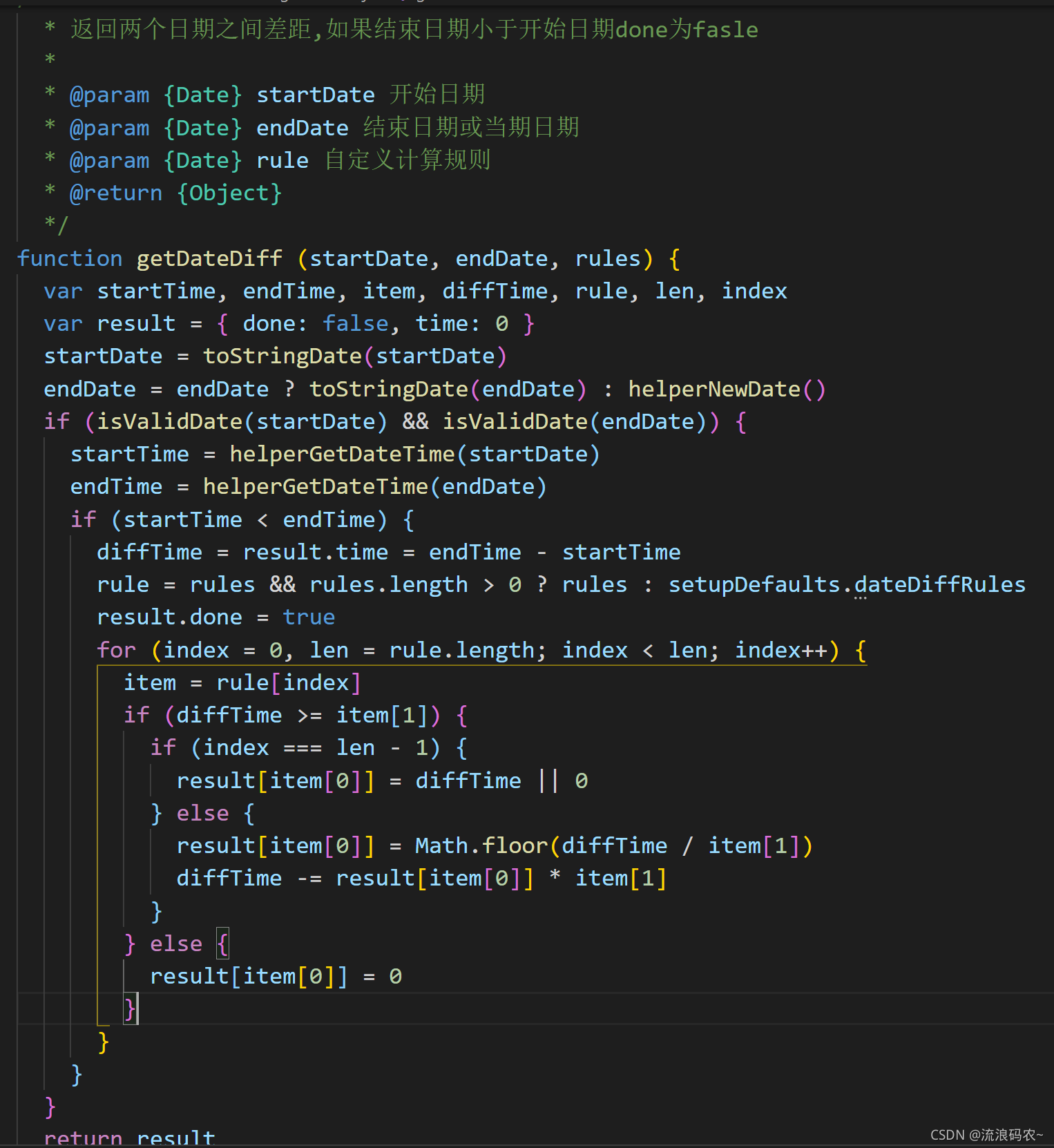The width and height of the screenshot is (1054, 1148).
Task: Click 'result[item[0]] = 0' line
Action: (276, 977)
